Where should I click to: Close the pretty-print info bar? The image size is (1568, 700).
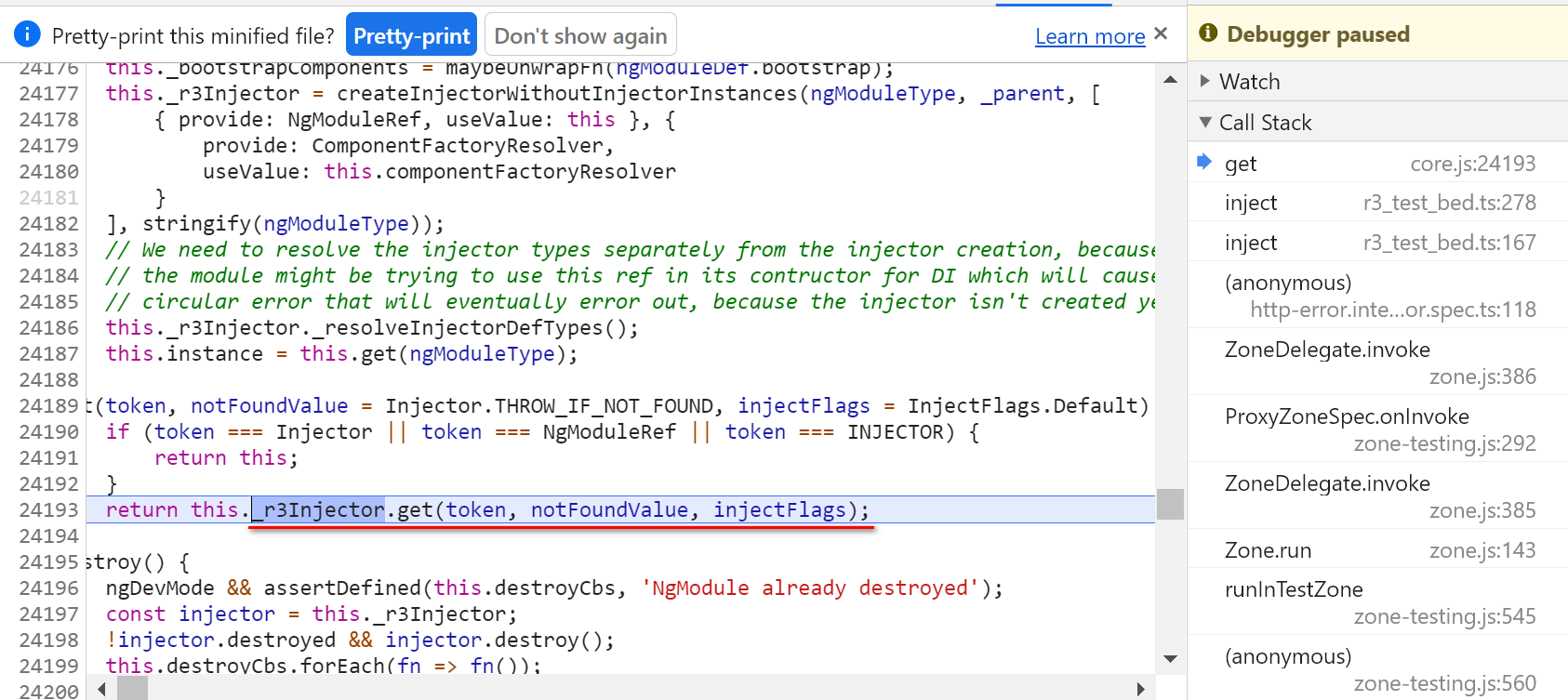click(x=1161, y=33)
